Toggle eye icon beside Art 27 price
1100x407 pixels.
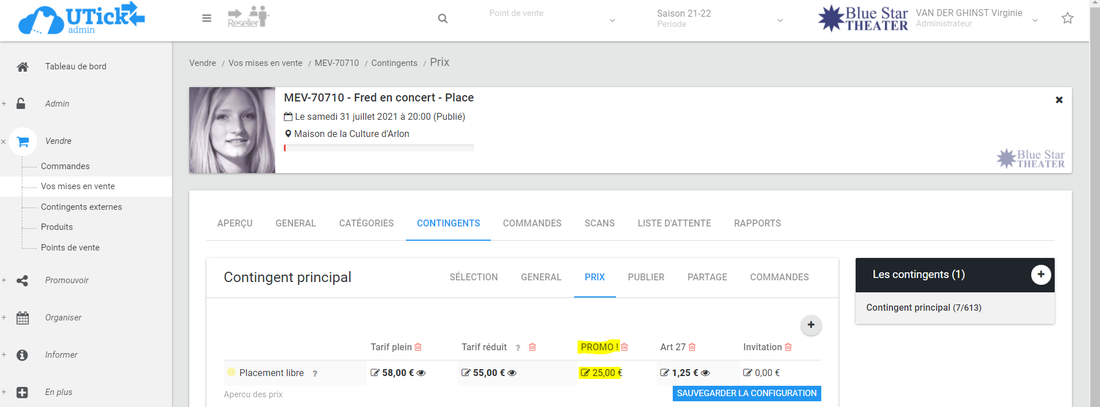pyautogui.click(x=704, y=373)
